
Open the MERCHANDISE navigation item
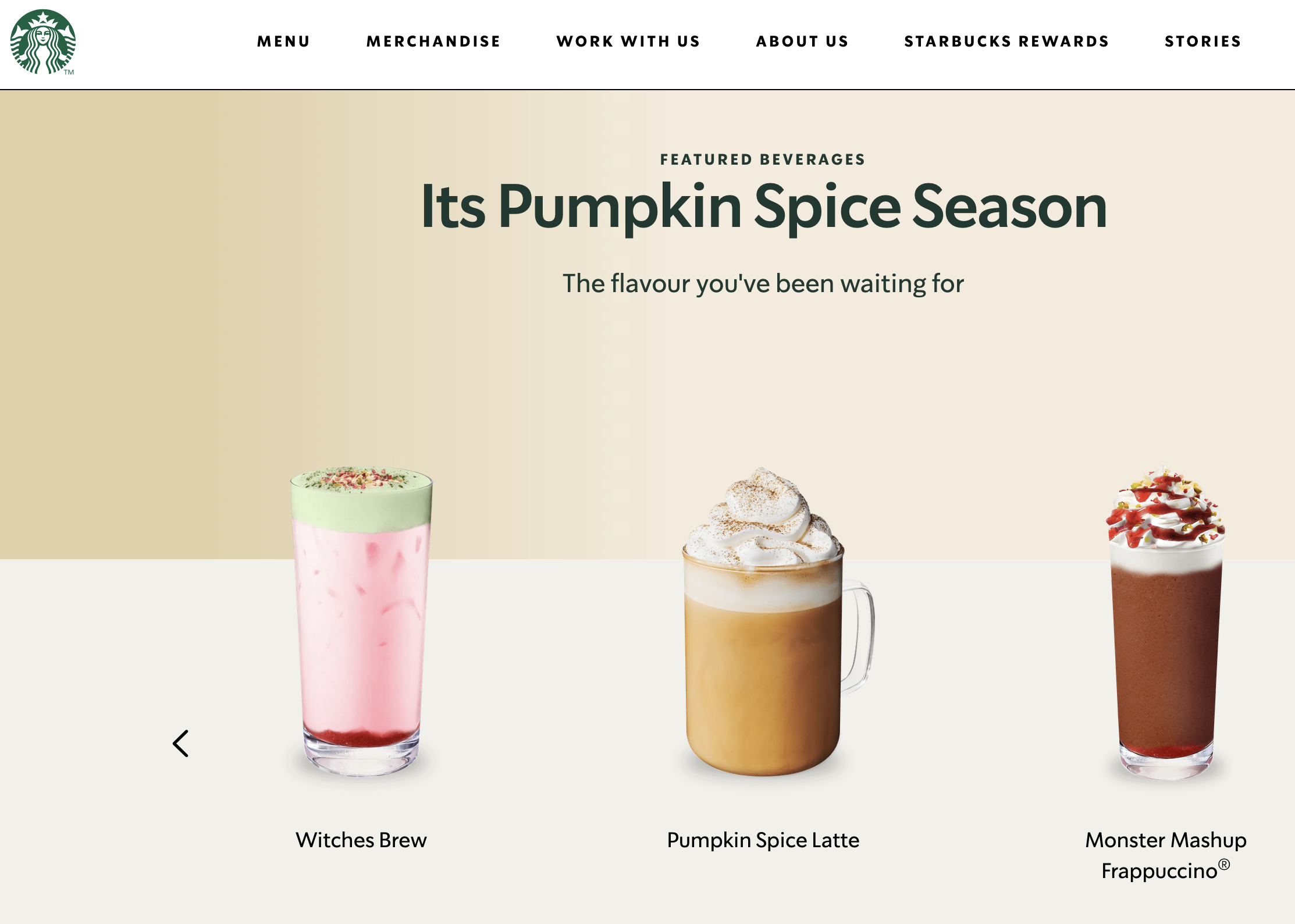433,41
